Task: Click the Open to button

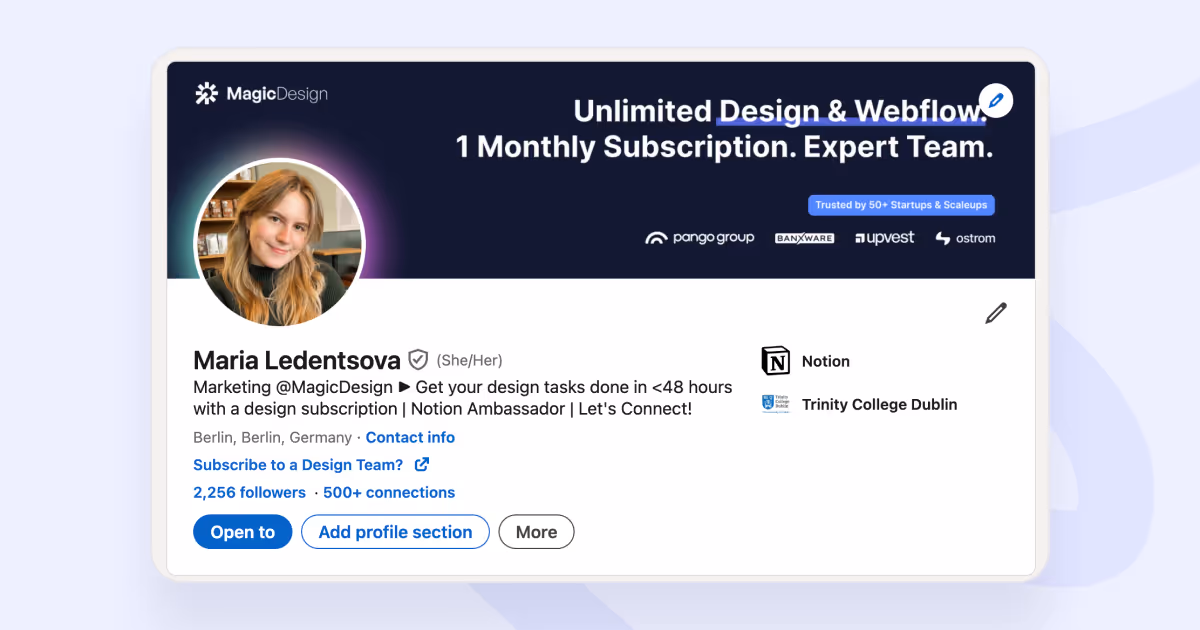Action: coord(242,532)
